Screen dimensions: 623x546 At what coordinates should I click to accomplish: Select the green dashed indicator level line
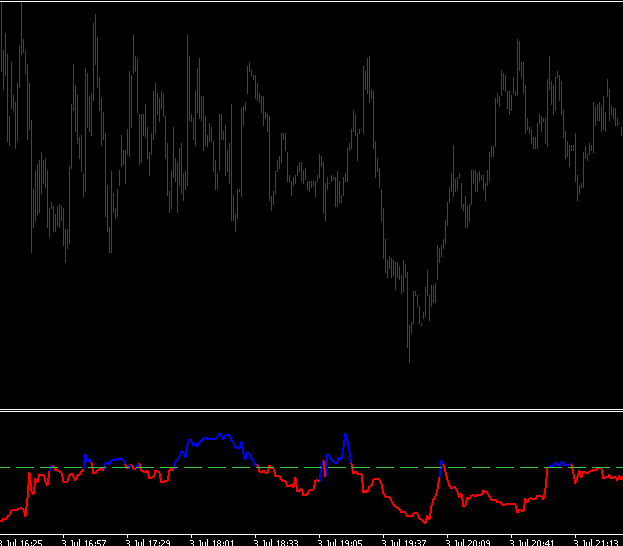pos(312,467)
